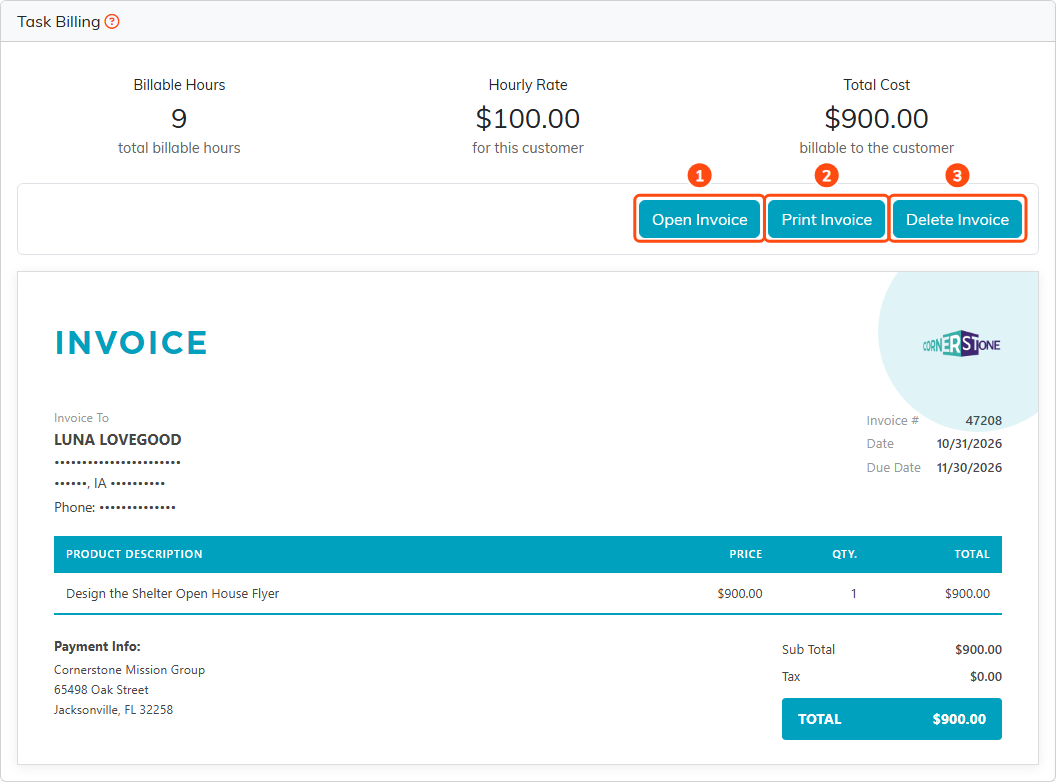Click the INVOICE heading
The height and width of the screenshot is (782, 1056).
(131, 342)
